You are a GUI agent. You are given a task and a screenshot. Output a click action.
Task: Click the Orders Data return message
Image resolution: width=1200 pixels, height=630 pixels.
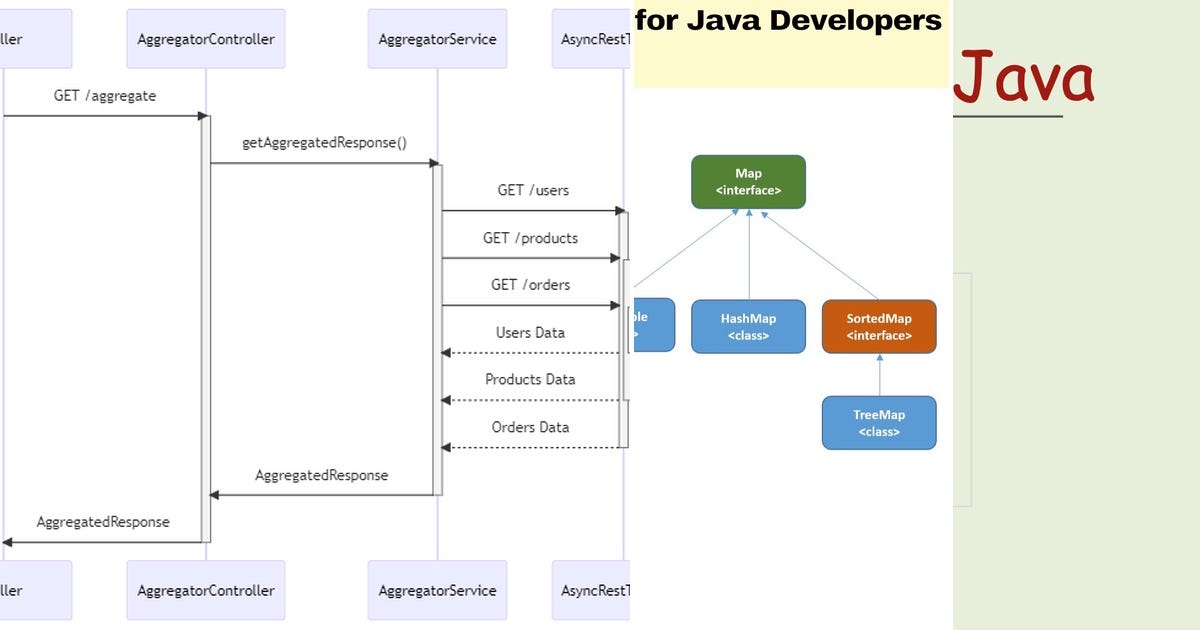(x=532, y=426)
